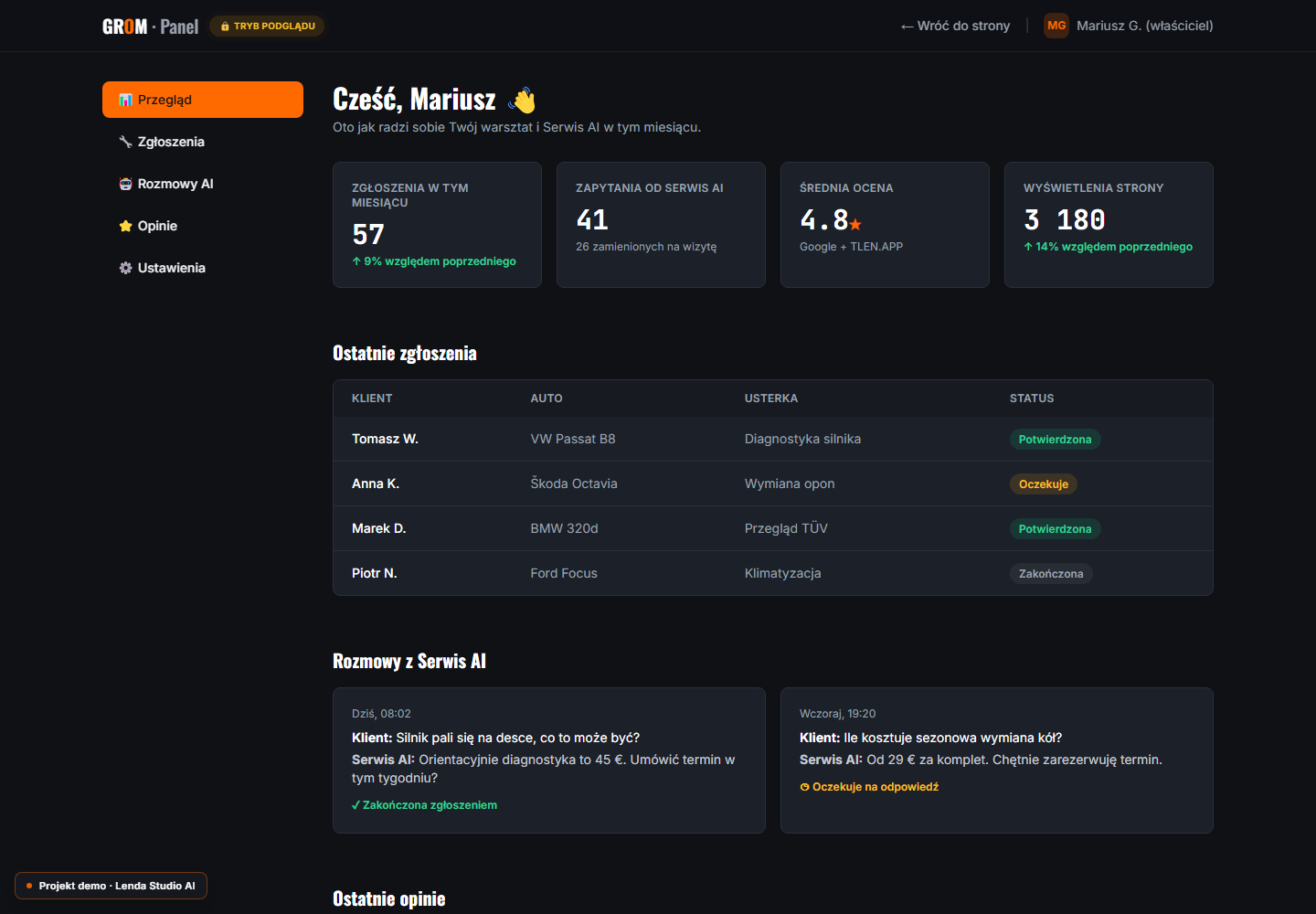Follow the Wróć do strony link
Viewport: 1316px width, 914px height.
(x=955, y=26)
